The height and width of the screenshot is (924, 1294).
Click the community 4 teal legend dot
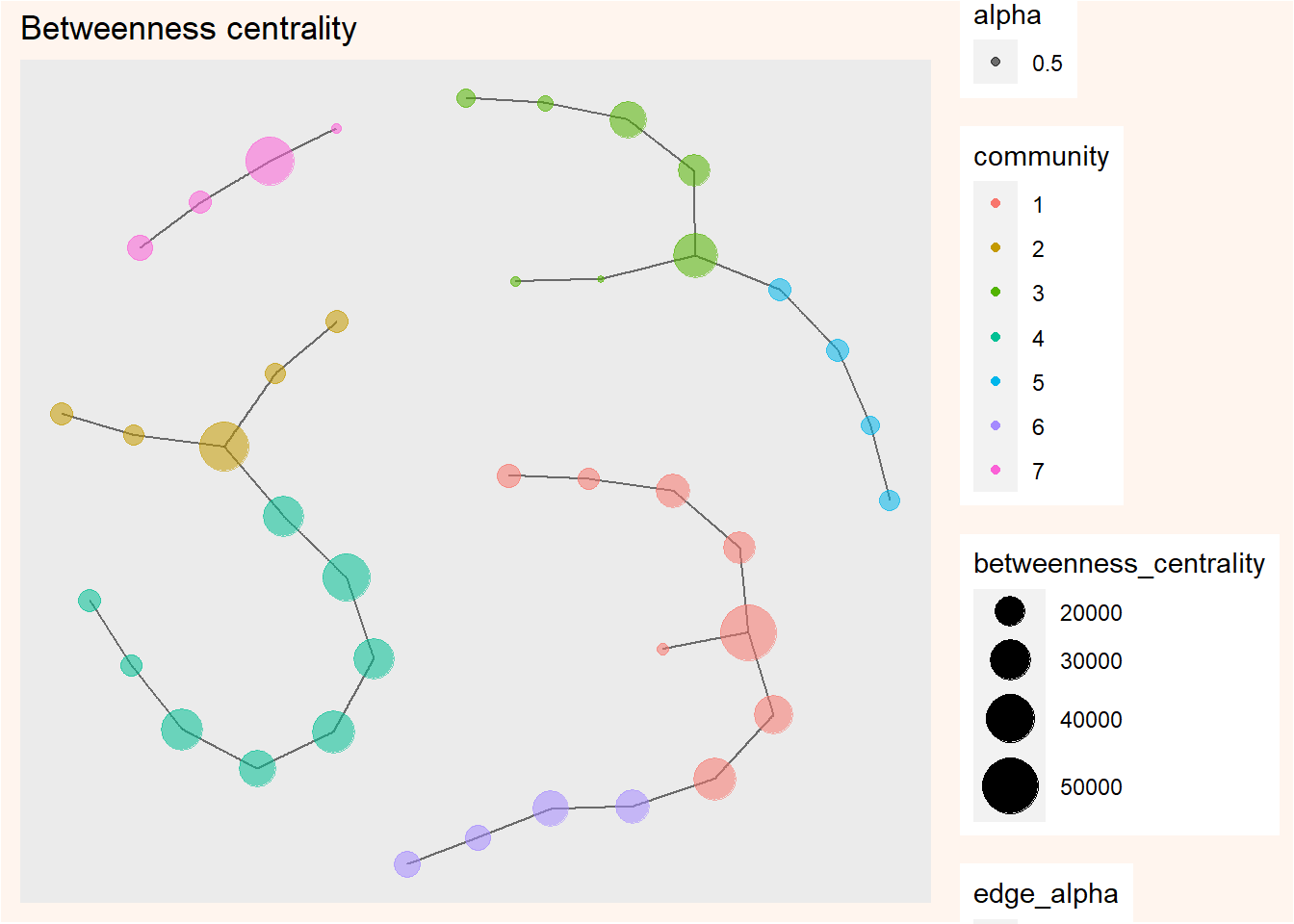996,337
